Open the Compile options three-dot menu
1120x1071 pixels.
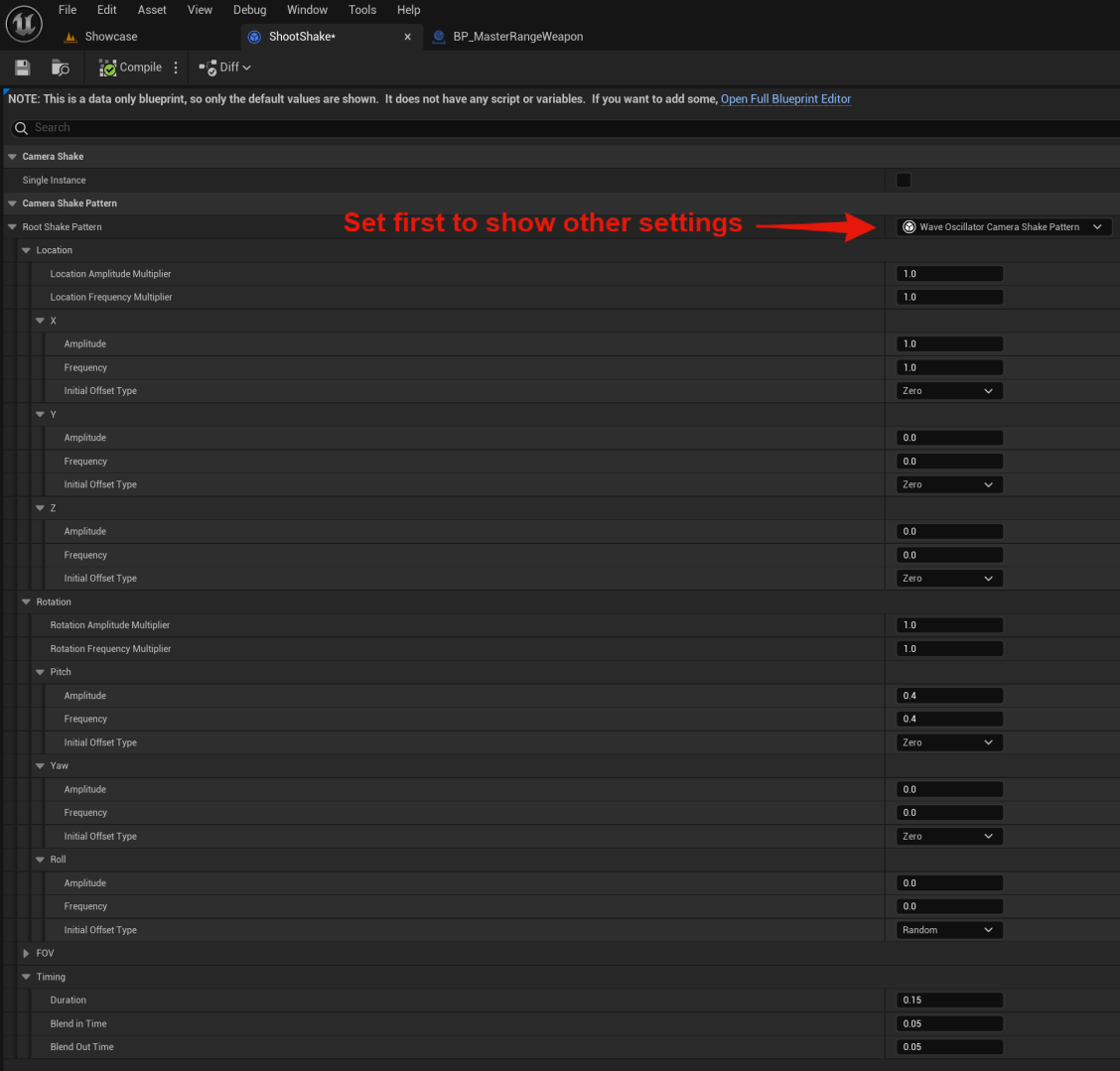coord(176,67)
